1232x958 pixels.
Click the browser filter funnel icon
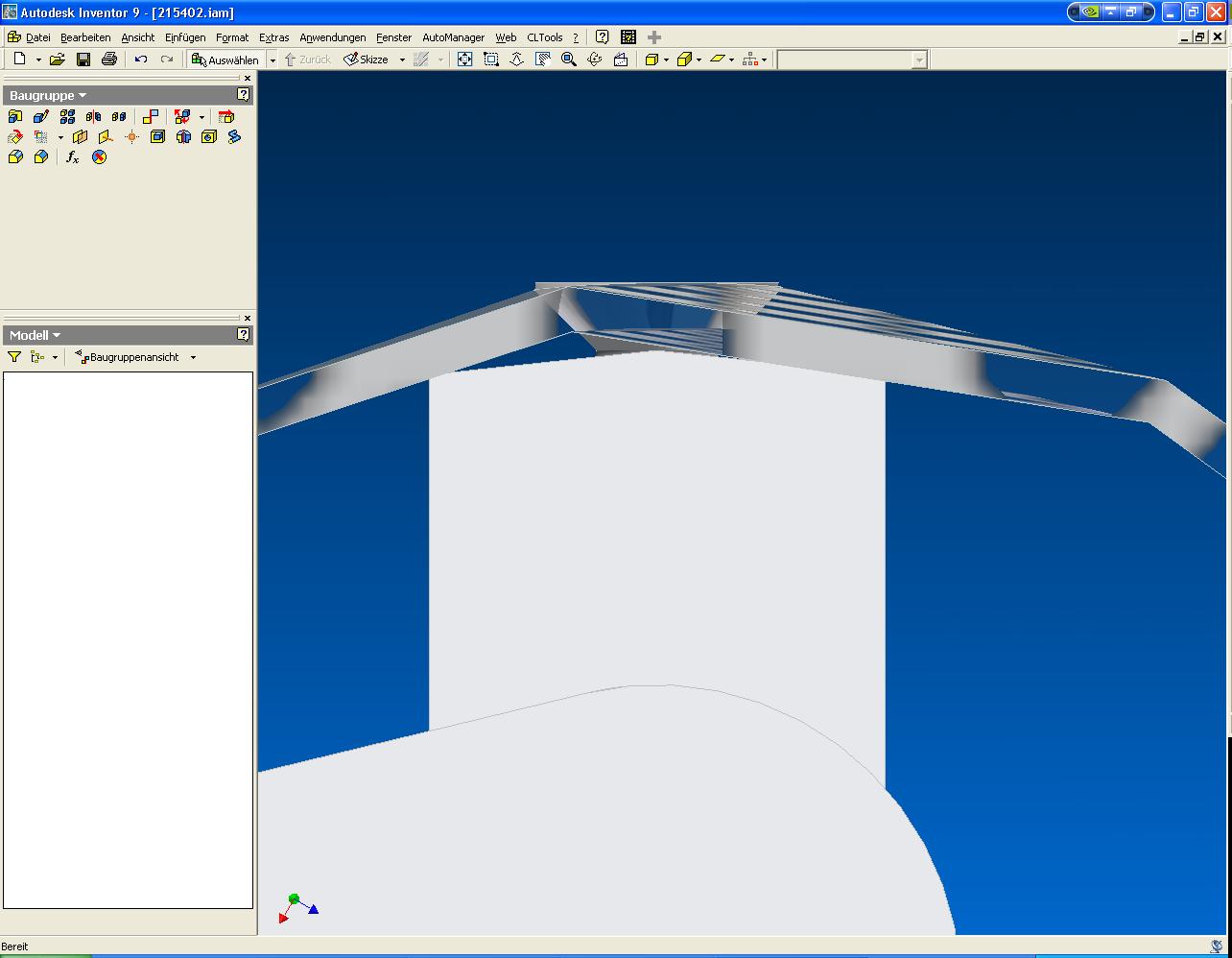[x=14, y=357]
